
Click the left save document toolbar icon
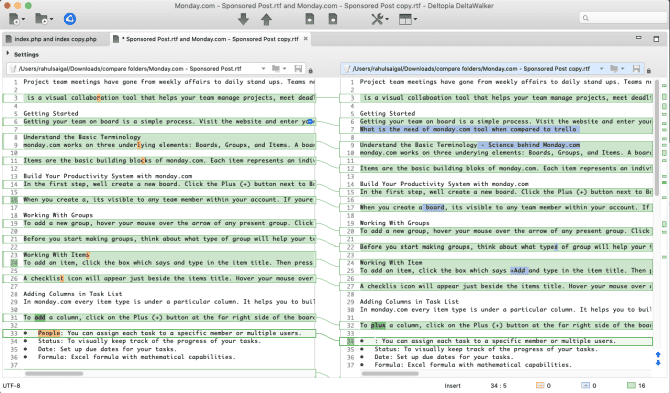coord(310,19)
